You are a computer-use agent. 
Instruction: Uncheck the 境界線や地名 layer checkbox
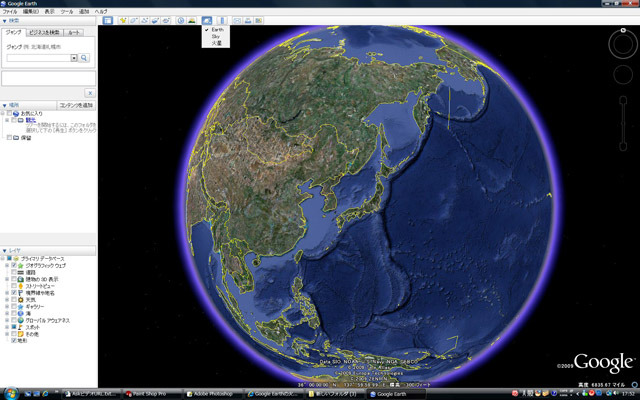point(14,293)
